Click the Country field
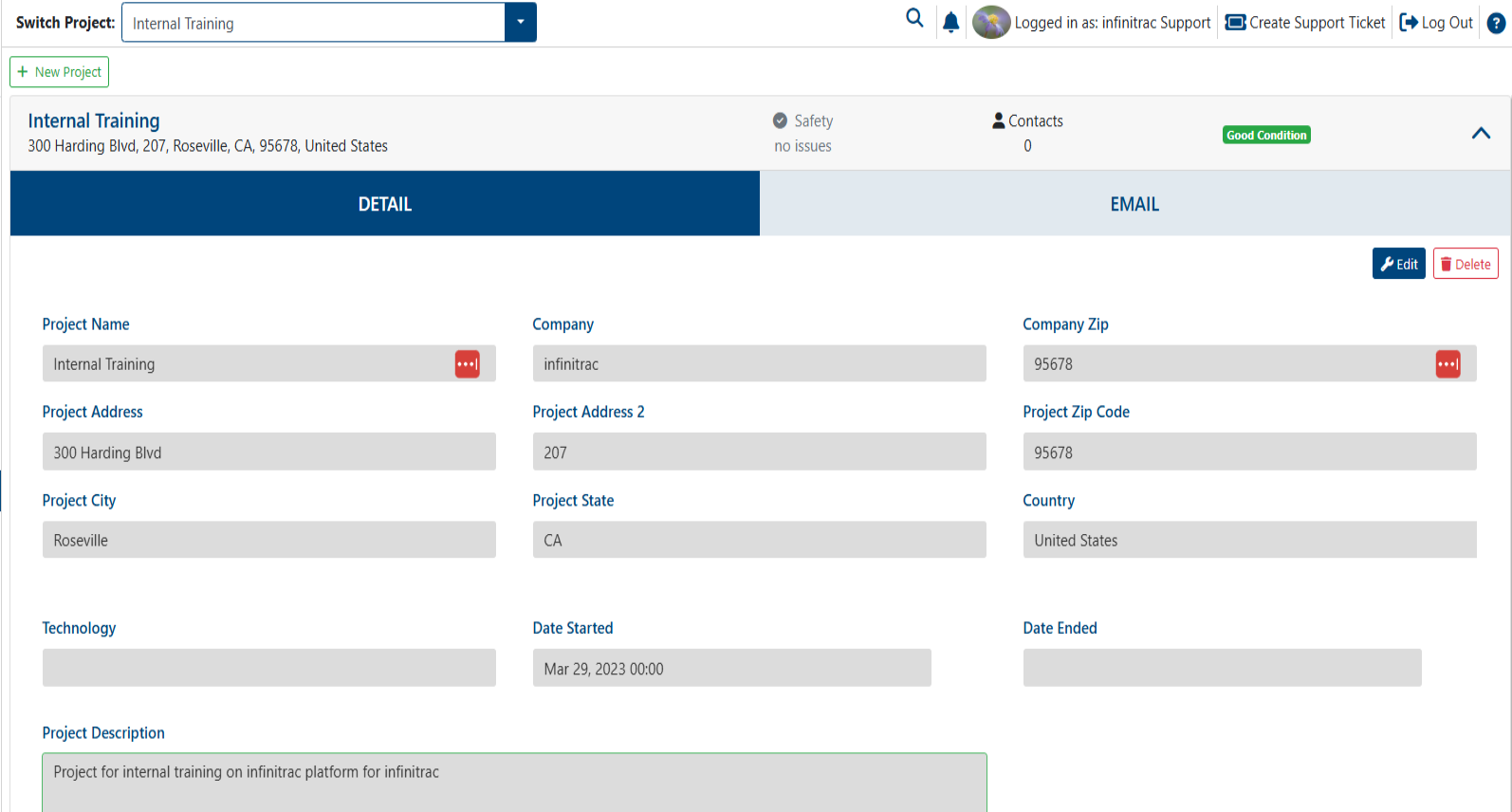This screenshot has width=1512, height=812. click(x=1249, y=540)
